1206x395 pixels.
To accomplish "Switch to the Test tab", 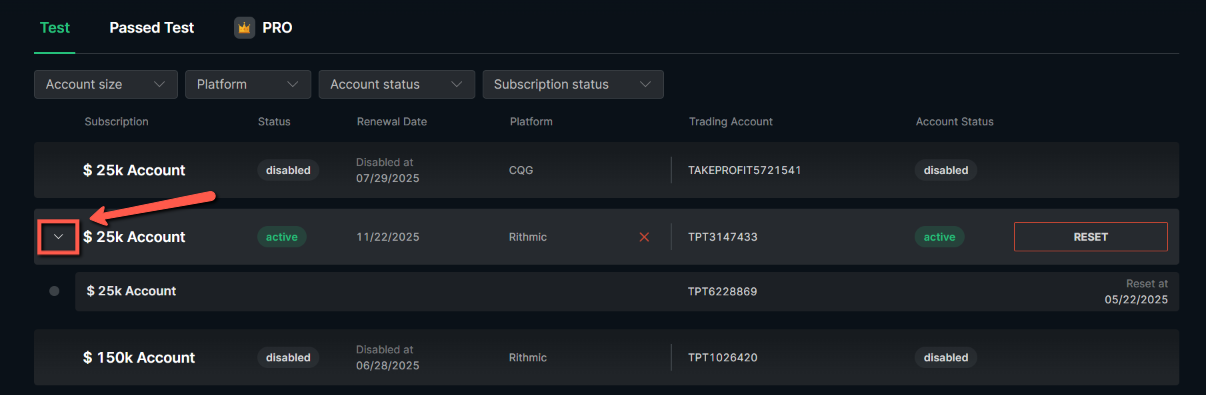I will (55, 28).
